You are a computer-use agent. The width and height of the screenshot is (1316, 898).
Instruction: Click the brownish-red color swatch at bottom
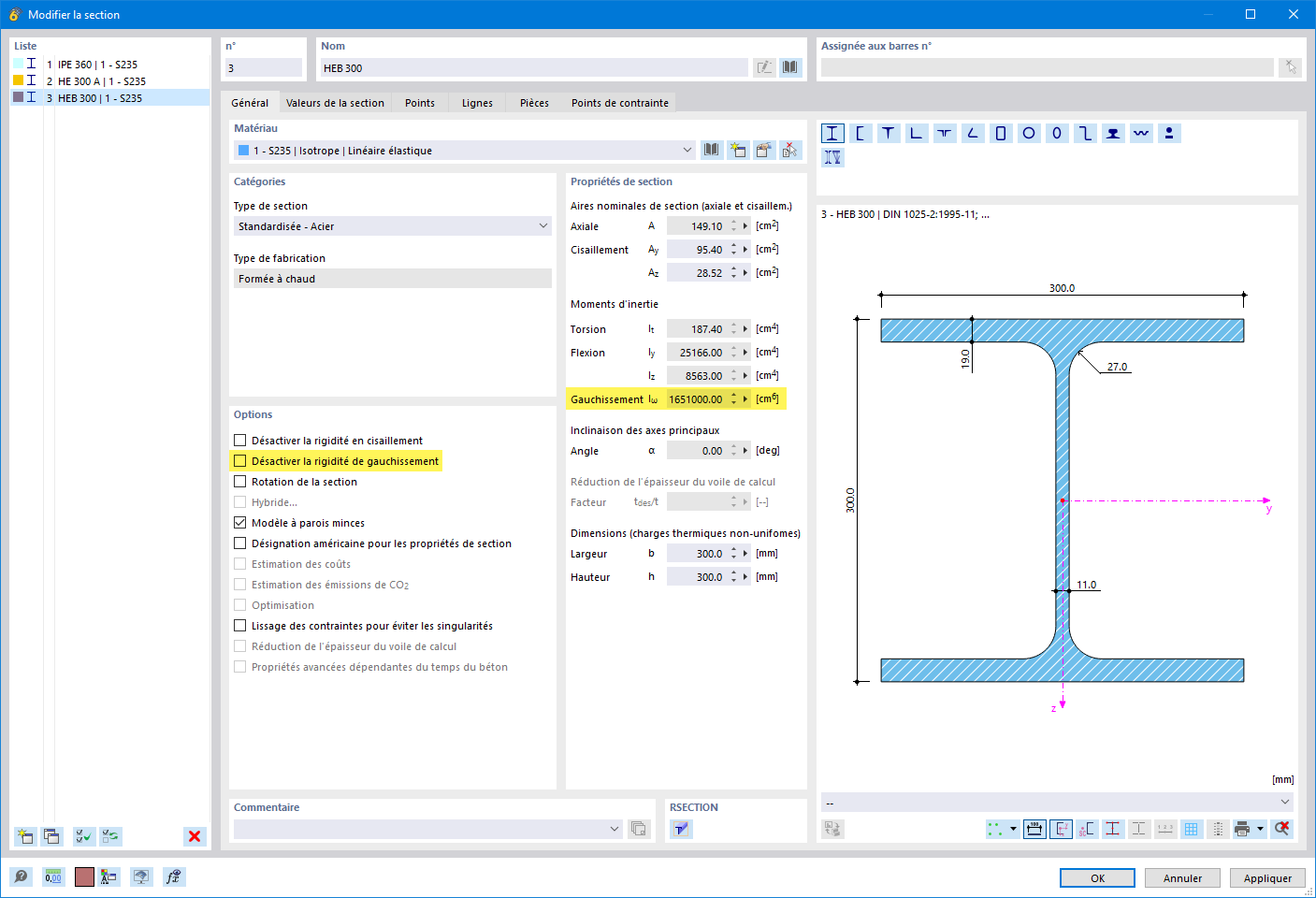84,876
